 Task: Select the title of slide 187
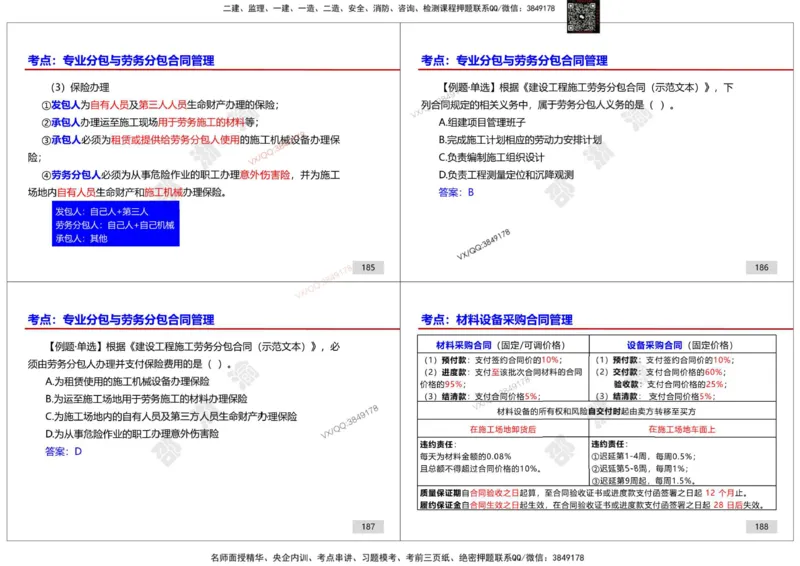121,320
